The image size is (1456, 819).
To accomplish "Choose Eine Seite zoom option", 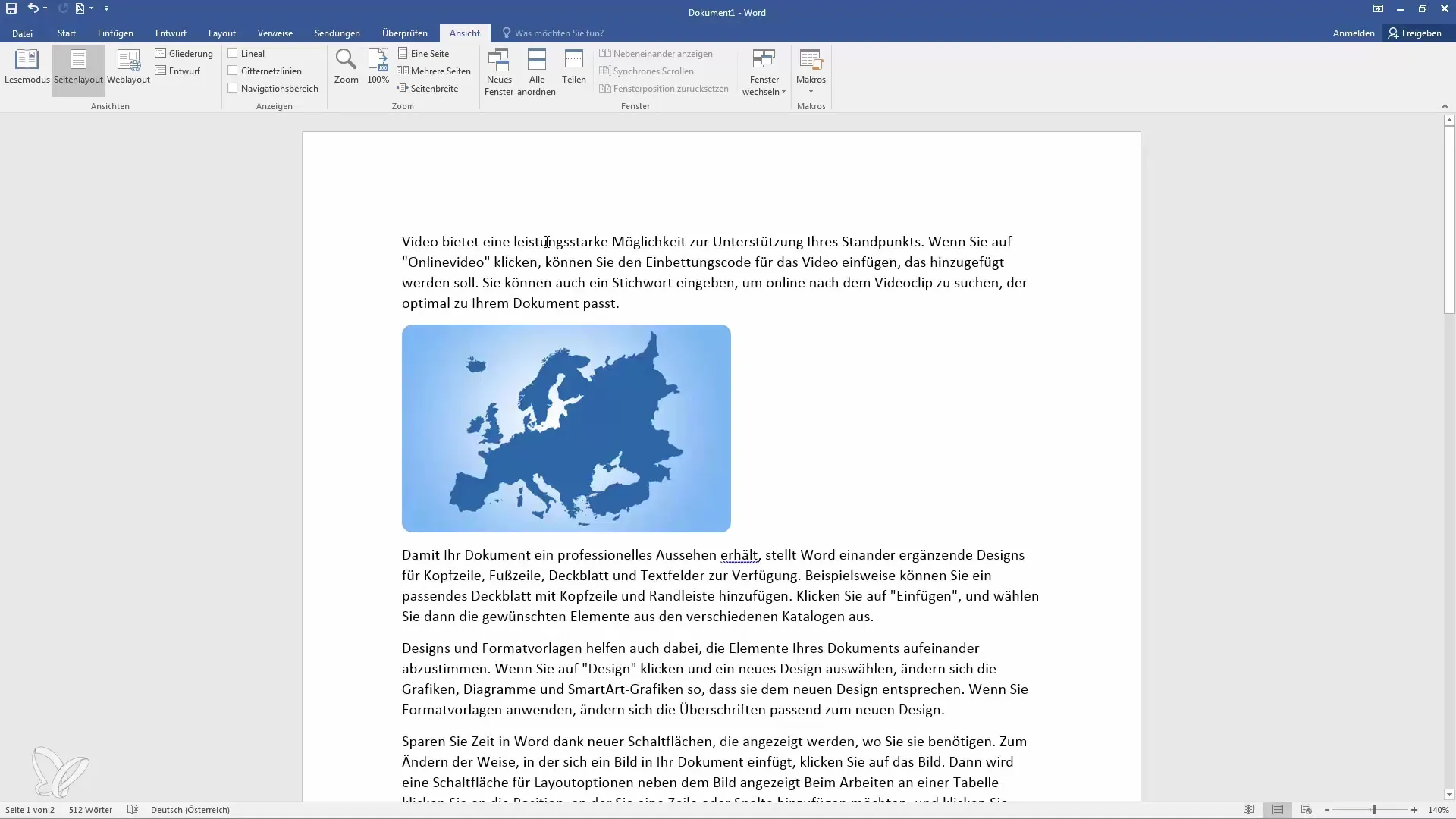I will [424, 53].
